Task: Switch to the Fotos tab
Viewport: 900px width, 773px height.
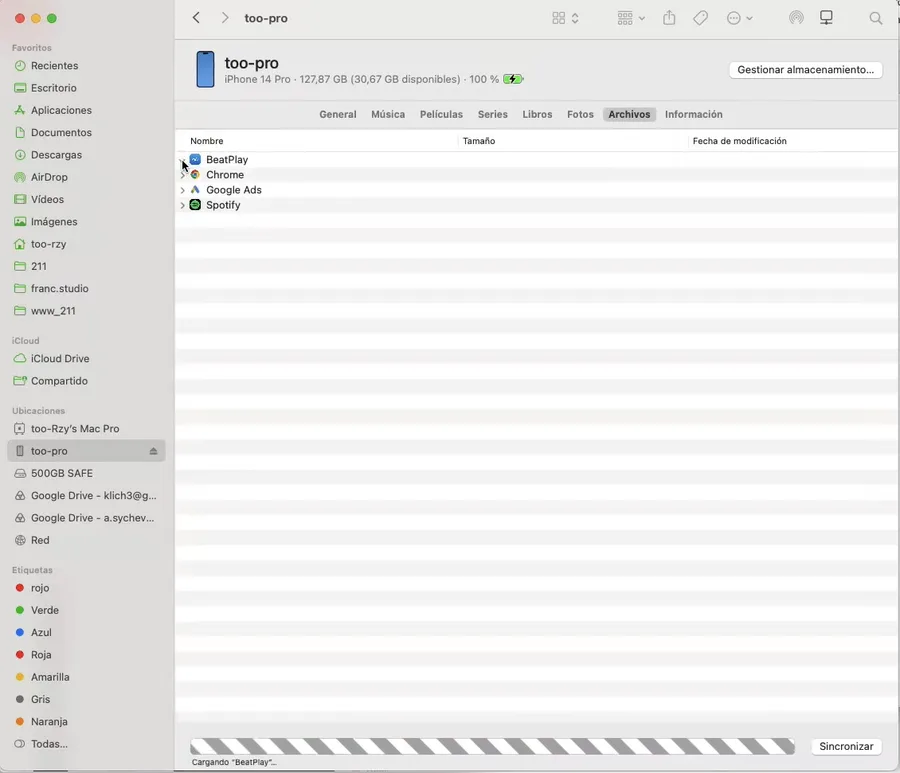Action: coord(580,114)
